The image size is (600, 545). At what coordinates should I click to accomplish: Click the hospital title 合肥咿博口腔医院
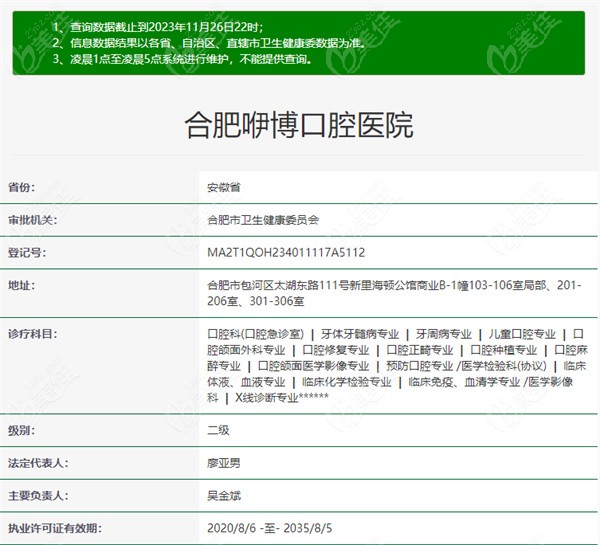[x=299, y=125]
